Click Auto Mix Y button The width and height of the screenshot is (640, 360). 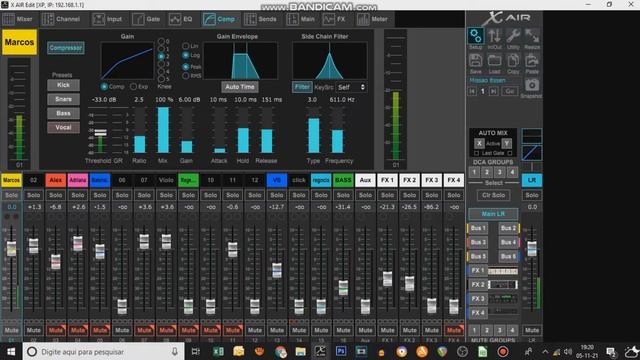click(507, 143)
